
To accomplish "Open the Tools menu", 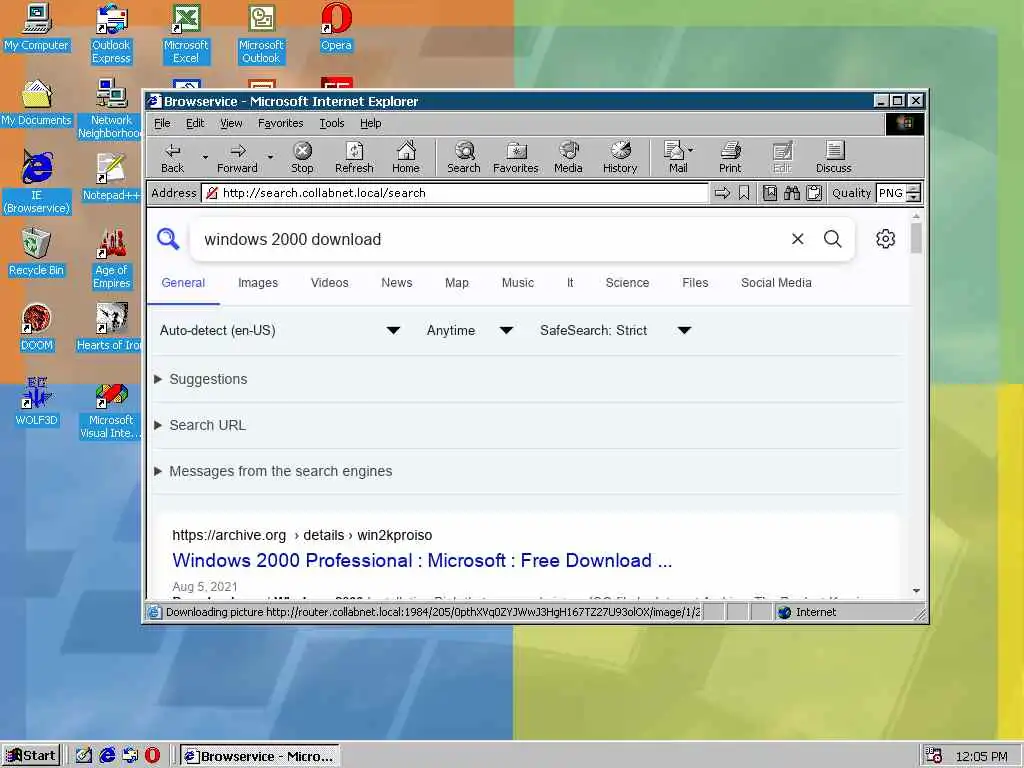I will [332, 123].
